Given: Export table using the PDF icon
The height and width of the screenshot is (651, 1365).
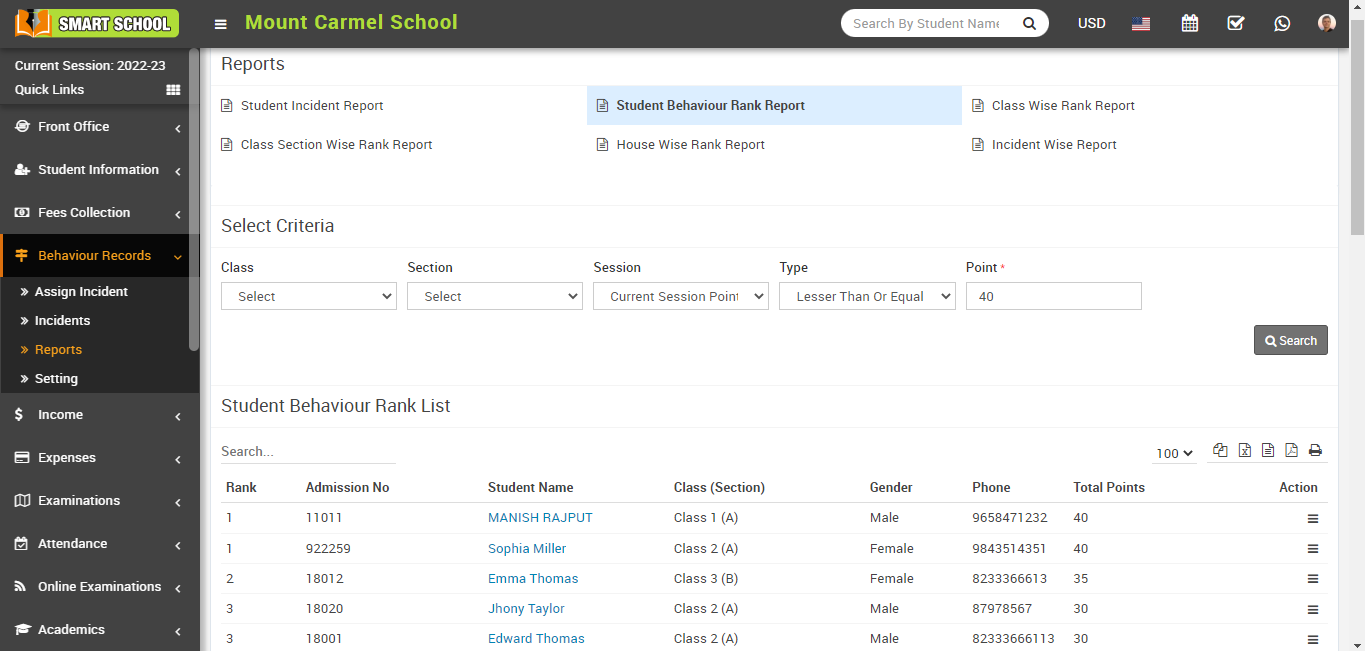Looking at the screenshot, I should coord(1291,451).
